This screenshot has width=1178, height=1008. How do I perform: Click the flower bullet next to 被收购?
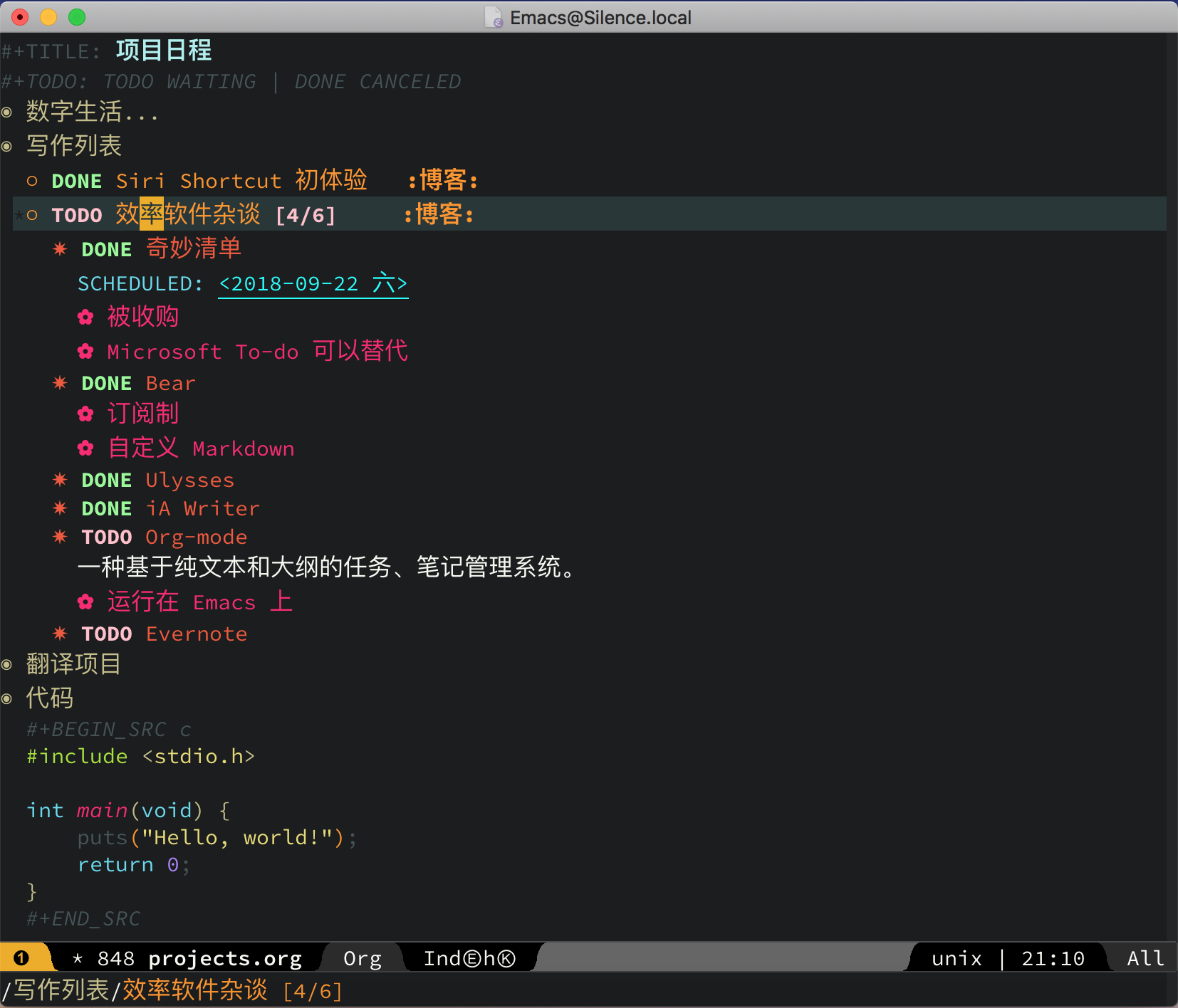85,317
